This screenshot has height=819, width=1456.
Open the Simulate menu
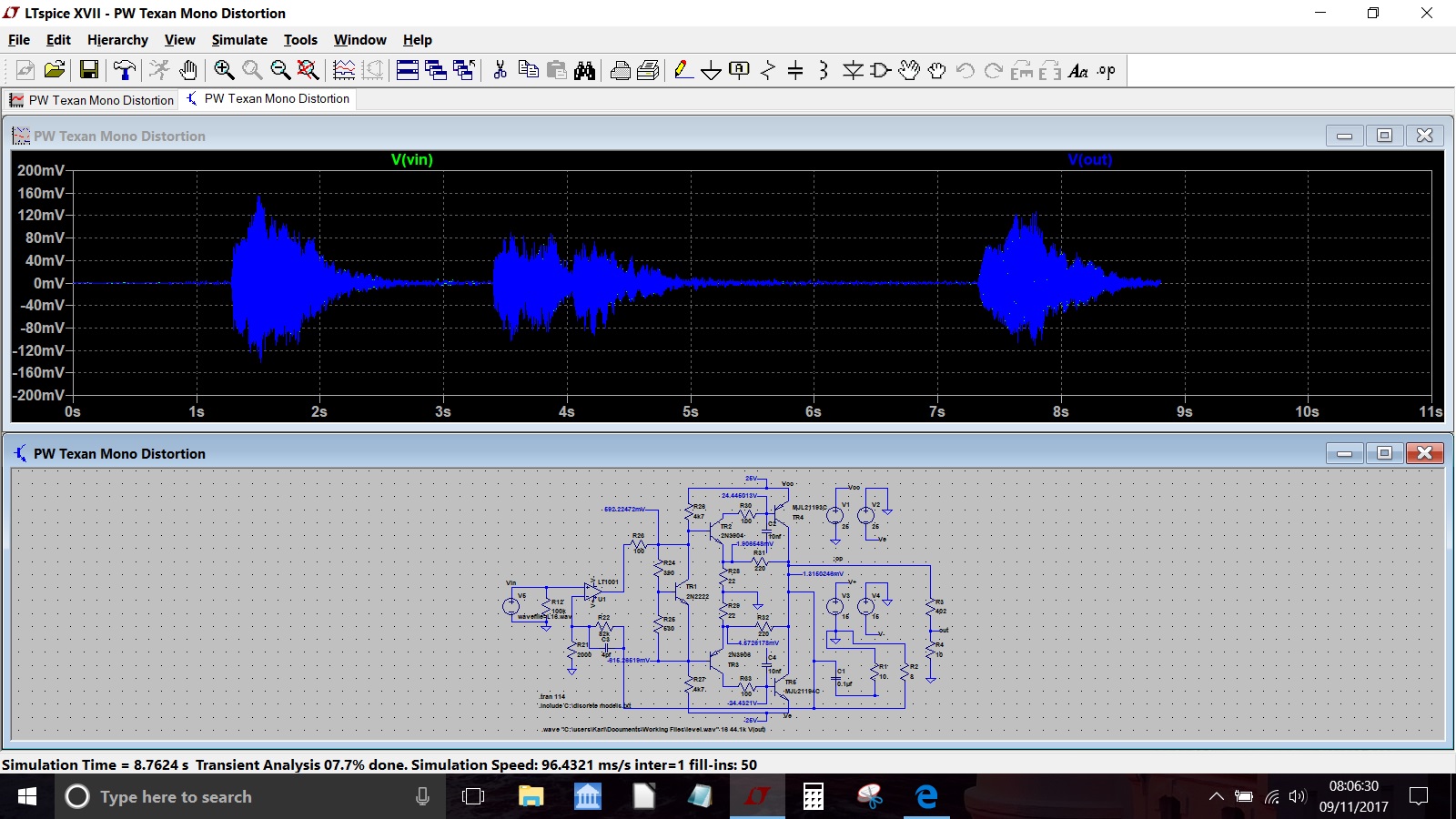click(x=239, y=40)
